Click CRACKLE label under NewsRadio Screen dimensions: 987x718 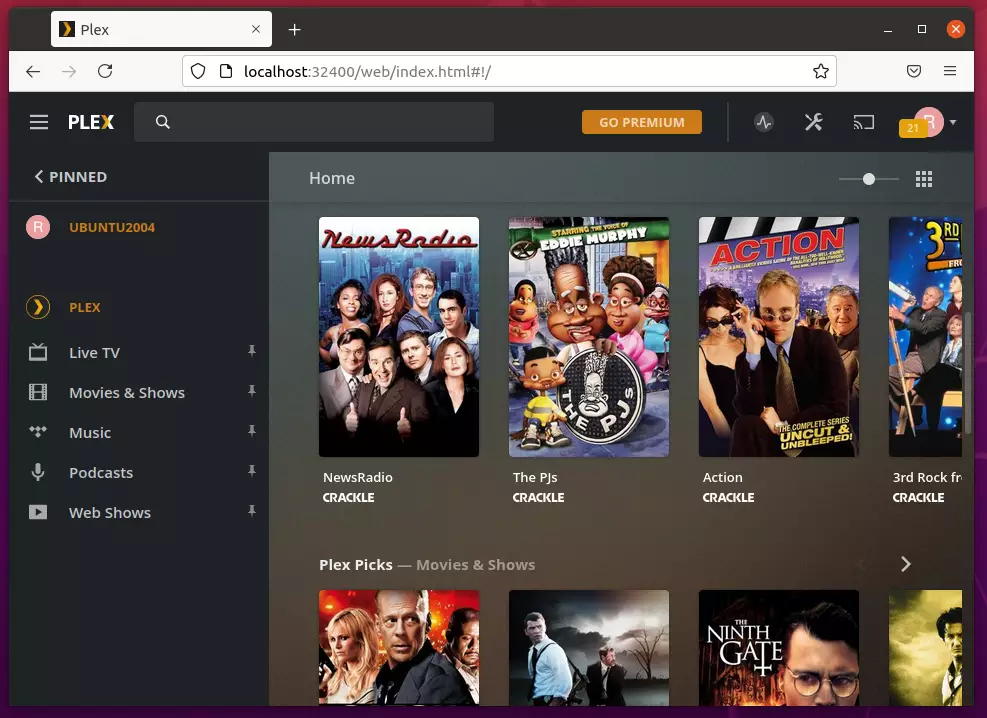(x=348, y=497)
